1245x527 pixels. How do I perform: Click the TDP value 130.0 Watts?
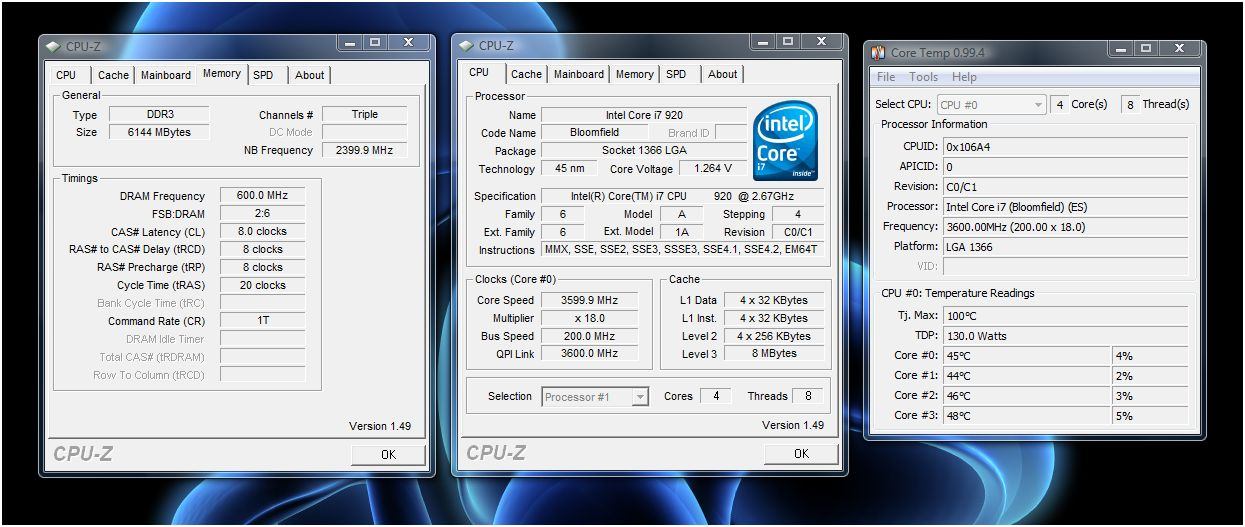1065,336
